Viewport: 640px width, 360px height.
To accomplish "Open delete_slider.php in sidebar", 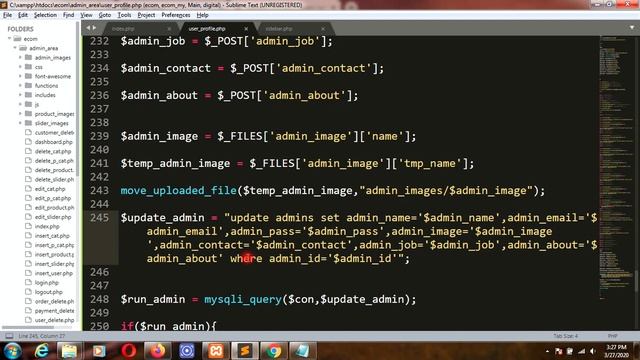I will (54, 180).
